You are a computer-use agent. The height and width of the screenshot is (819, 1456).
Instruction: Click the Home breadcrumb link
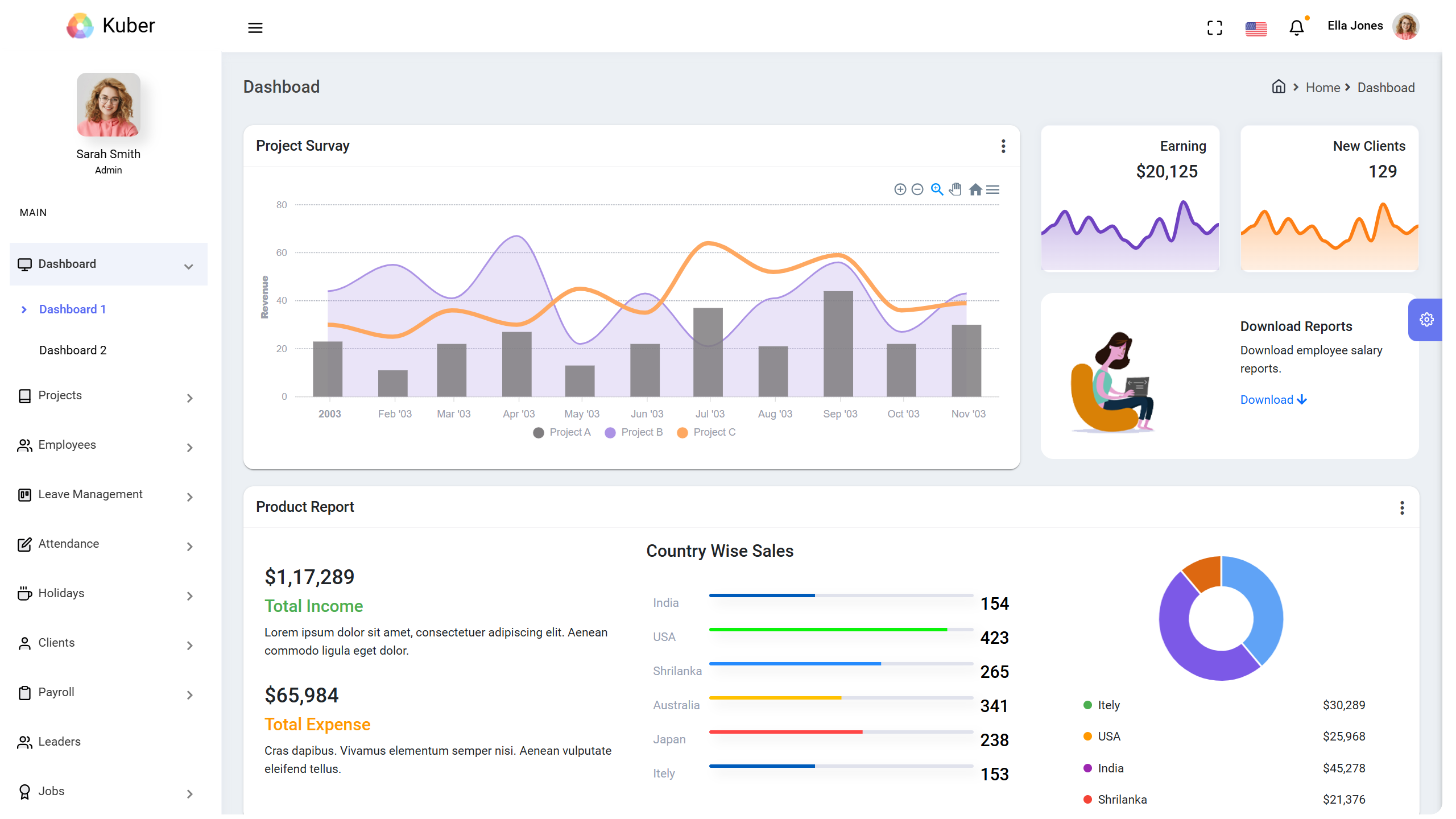[1323, 87]
